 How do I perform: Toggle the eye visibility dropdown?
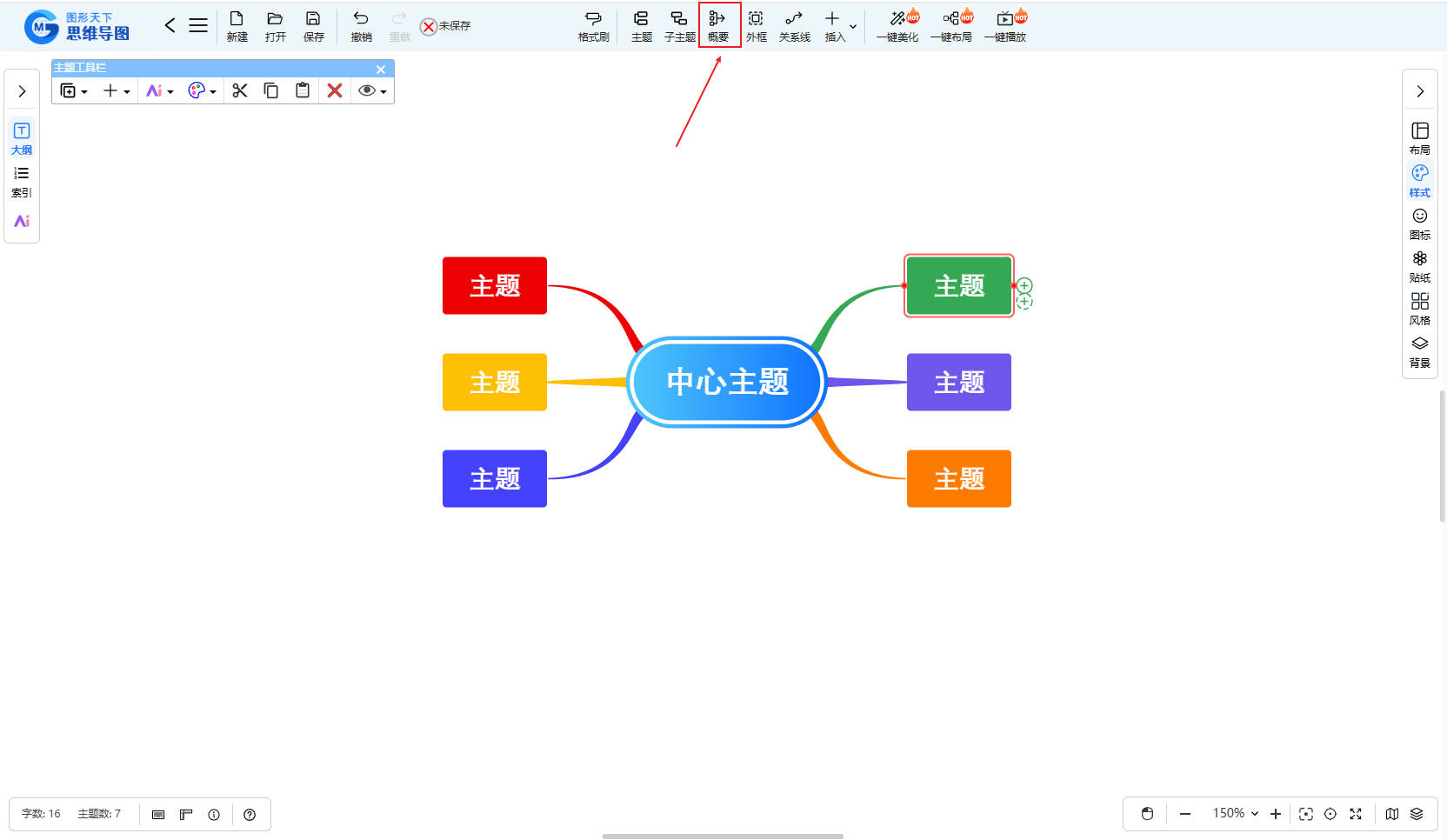coord(372,90)
